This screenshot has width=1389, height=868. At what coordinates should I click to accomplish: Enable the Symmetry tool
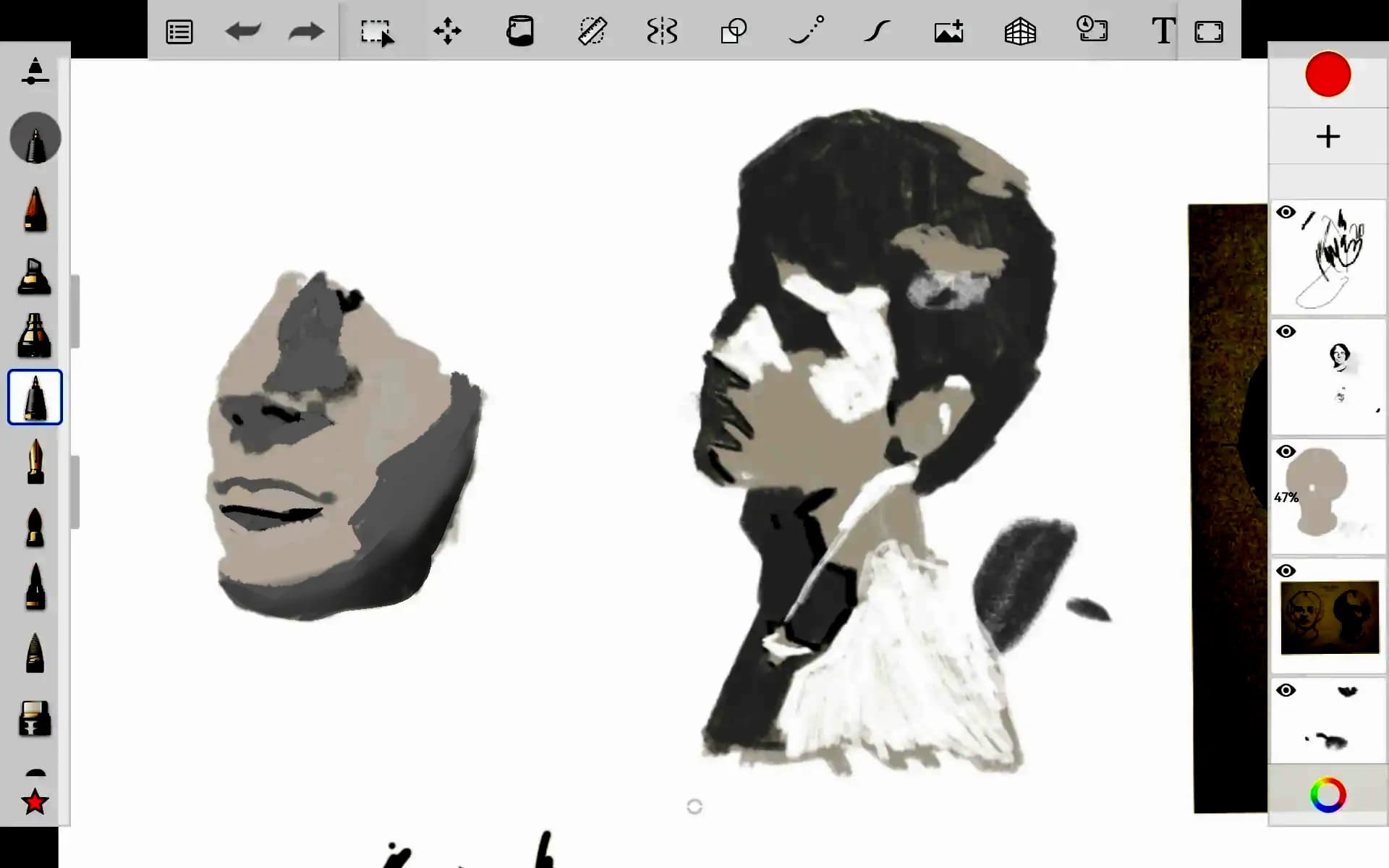tap(662, 31)
